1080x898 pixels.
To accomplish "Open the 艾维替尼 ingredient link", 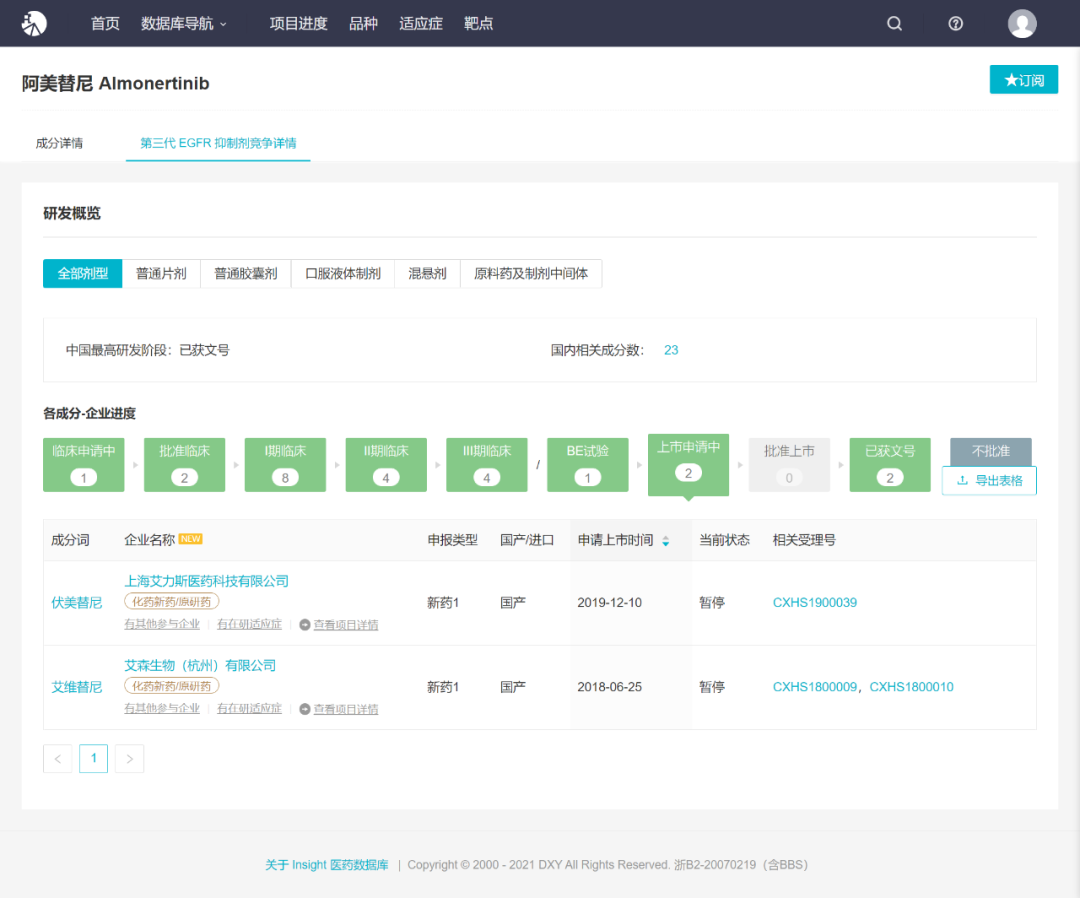I will click(x=76, y=687).
